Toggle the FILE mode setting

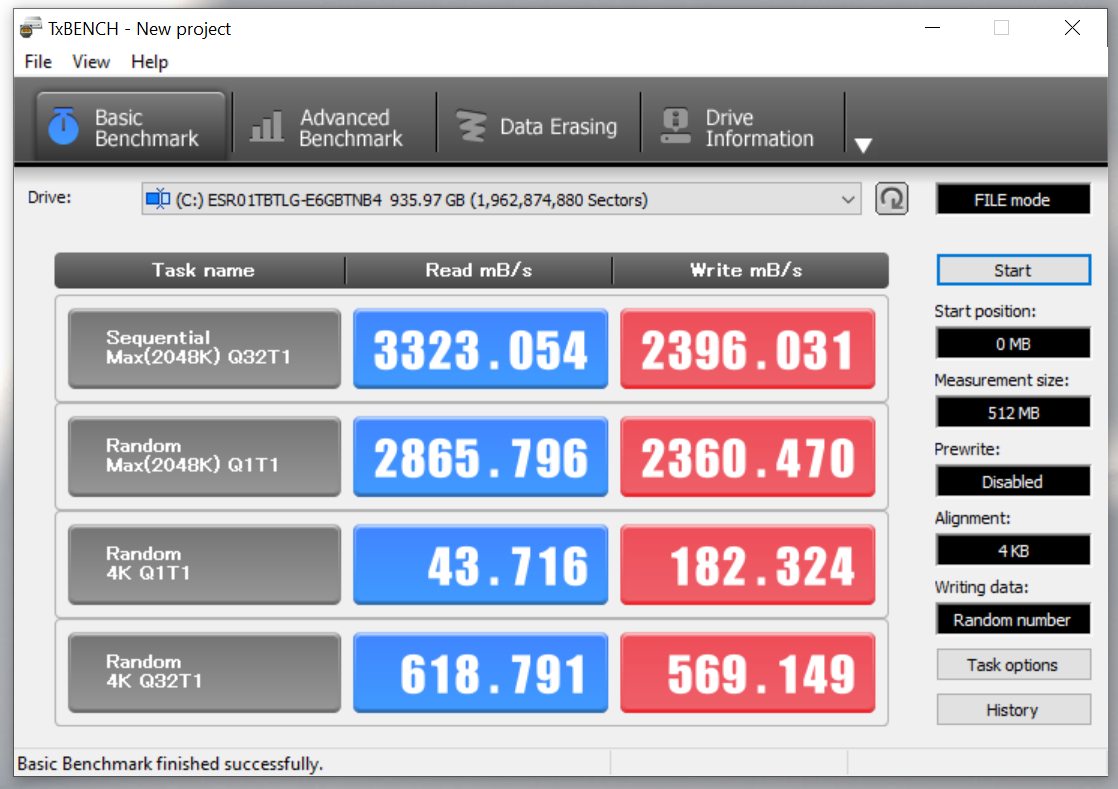click(1012, 200)
